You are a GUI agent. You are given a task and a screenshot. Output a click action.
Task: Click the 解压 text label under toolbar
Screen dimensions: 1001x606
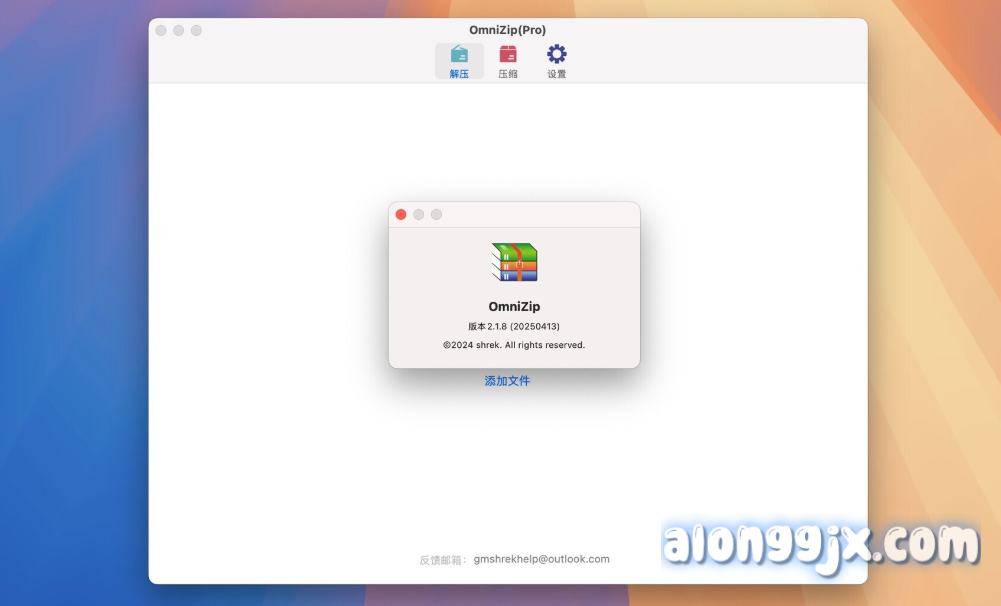pos(459,74)
